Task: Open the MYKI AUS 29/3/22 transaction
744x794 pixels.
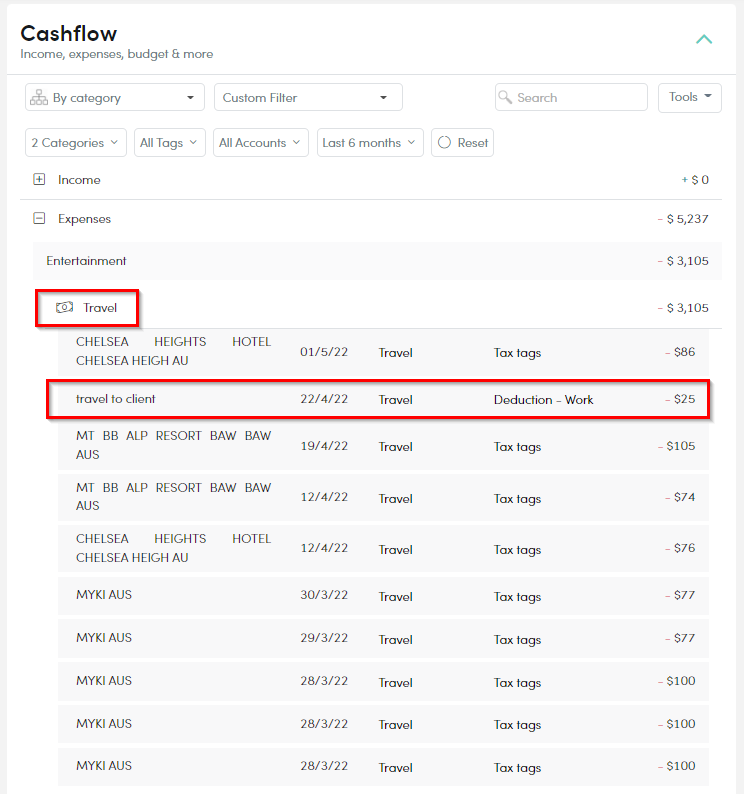Action: (383, 639)
